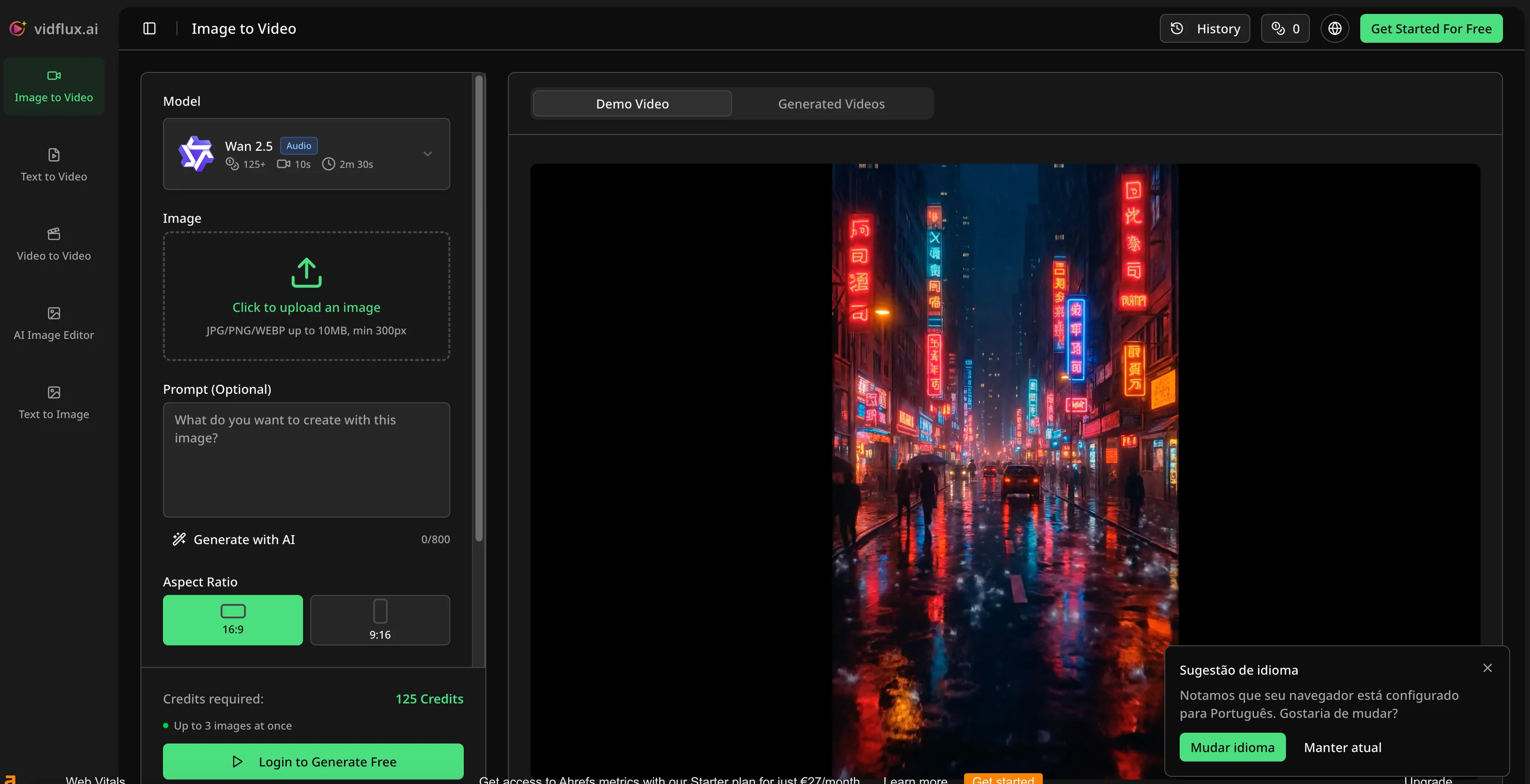This screenshot has height=784, width=1530.
Task: Click the settings panel scrollbar
Action: pyautogui.click(x=479, y=309)
